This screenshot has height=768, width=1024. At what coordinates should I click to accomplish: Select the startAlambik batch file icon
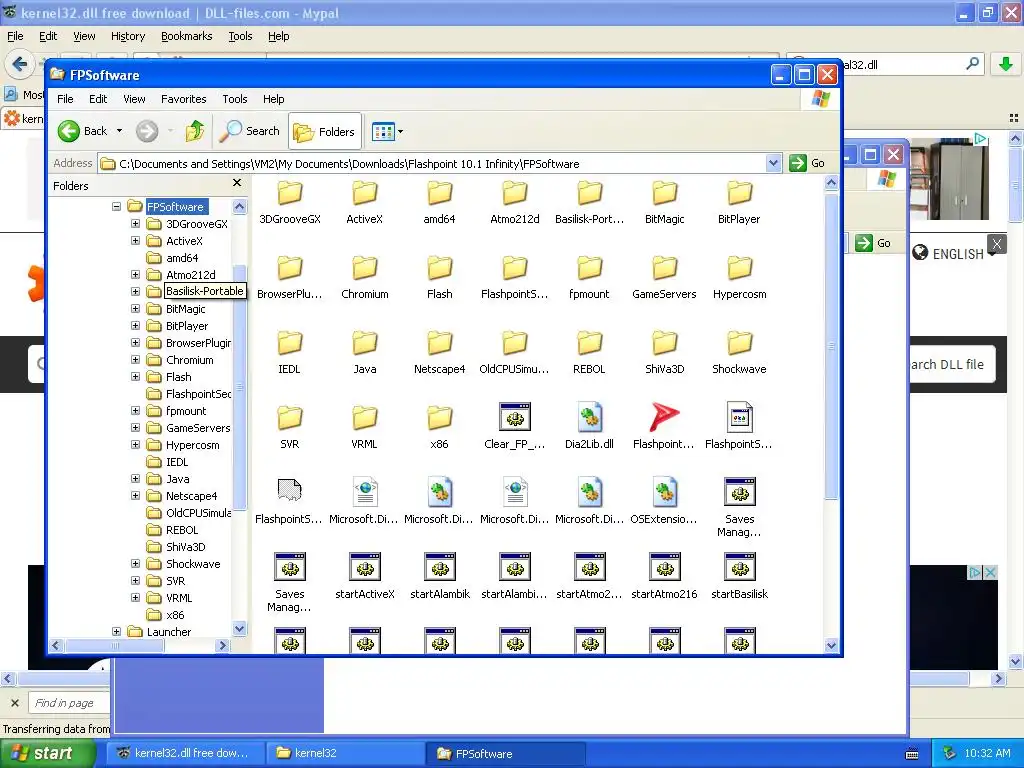coord(440,567)
